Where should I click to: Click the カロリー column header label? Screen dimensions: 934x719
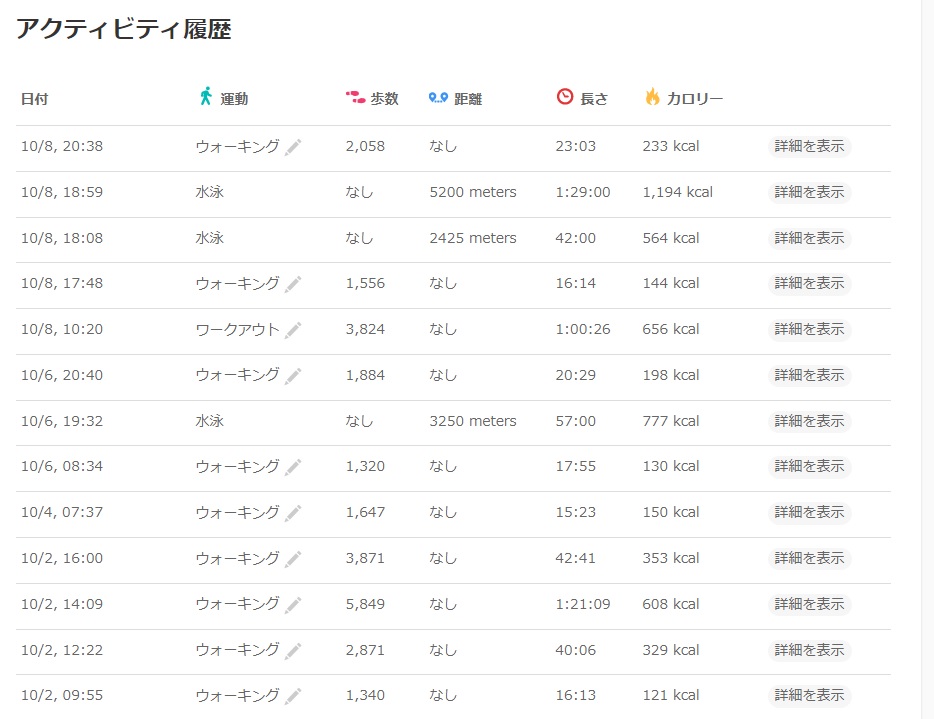pyautogui.click(x=695, y=99)
